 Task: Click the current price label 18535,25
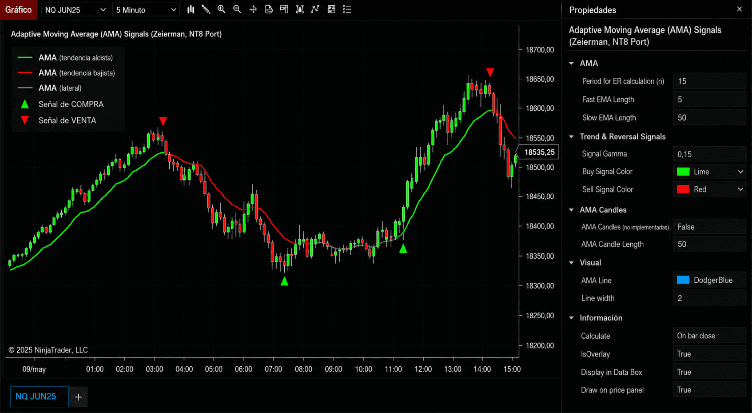540,153
